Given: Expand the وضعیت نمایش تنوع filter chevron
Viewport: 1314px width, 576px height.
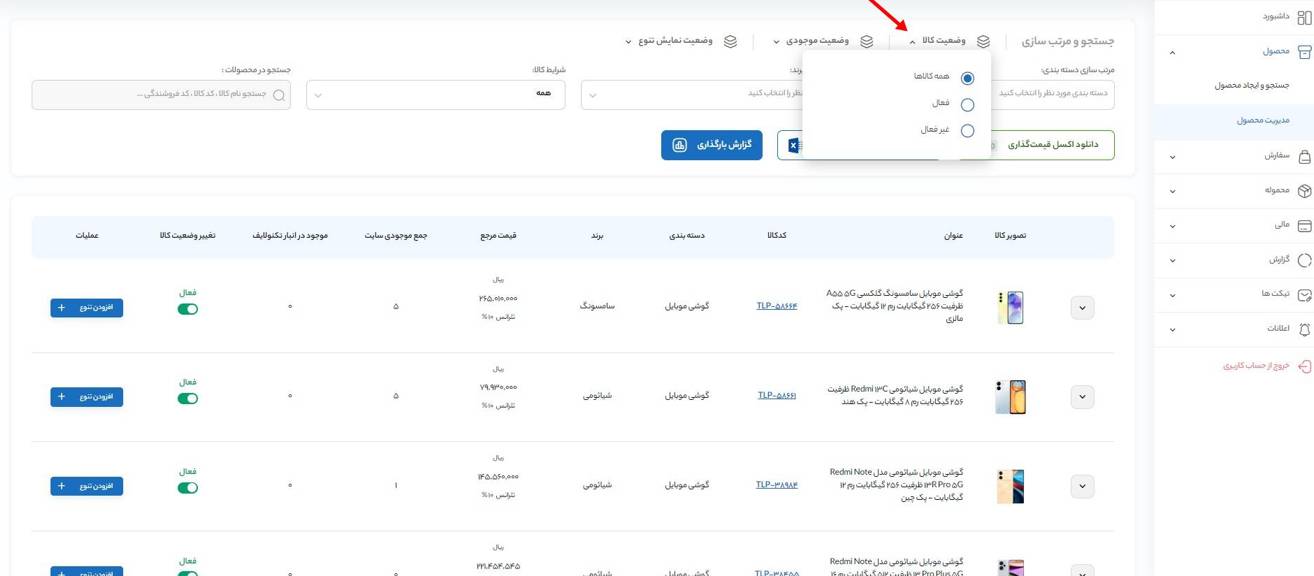Looking at the screenshot, I should tap(628, 42).
